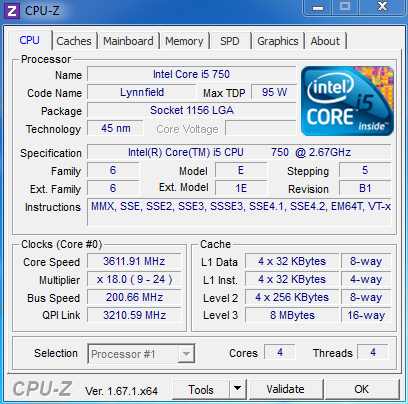Close the CPU-Z window
This screenshot has width=408, height=404.
[382, 7]
